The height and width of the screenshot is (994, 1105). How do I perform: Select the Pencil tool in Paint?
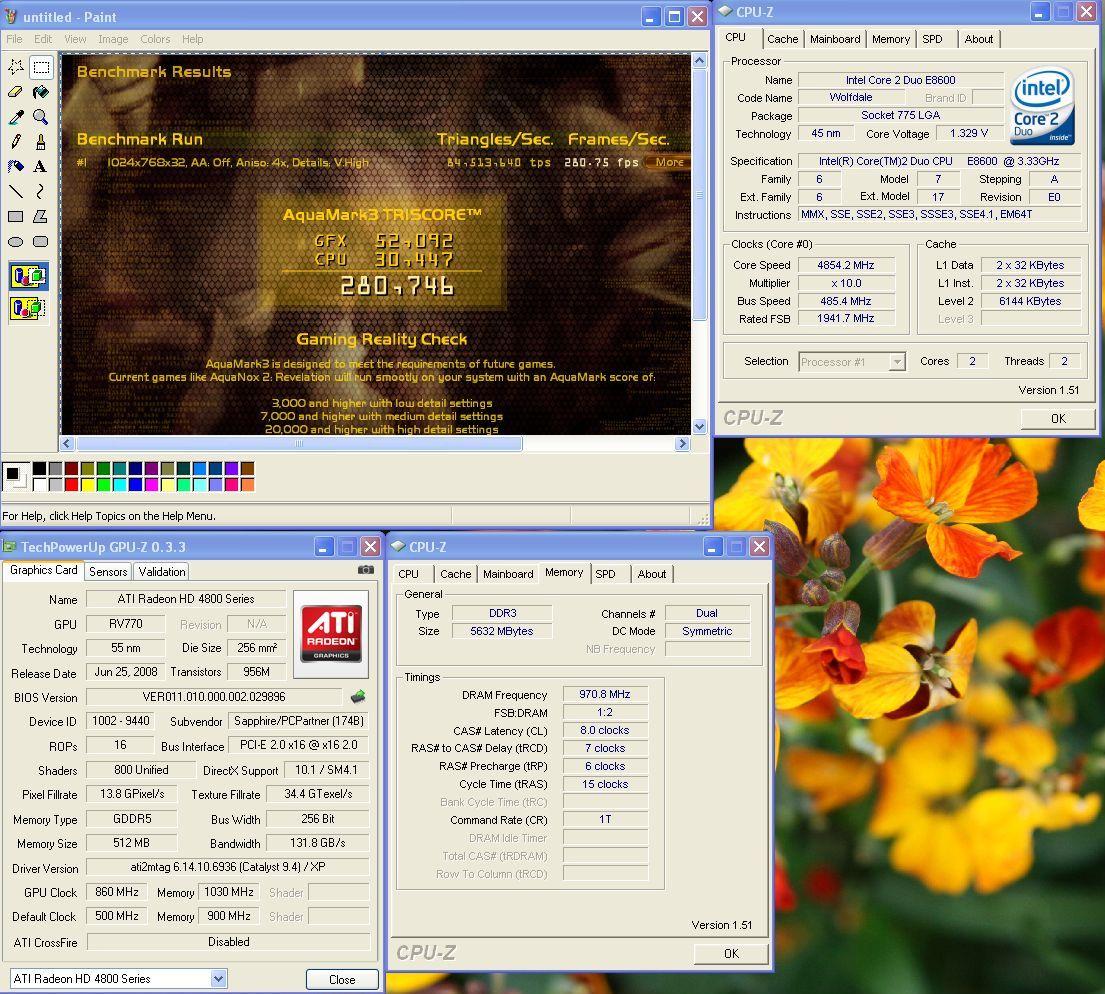coord(16,142)
